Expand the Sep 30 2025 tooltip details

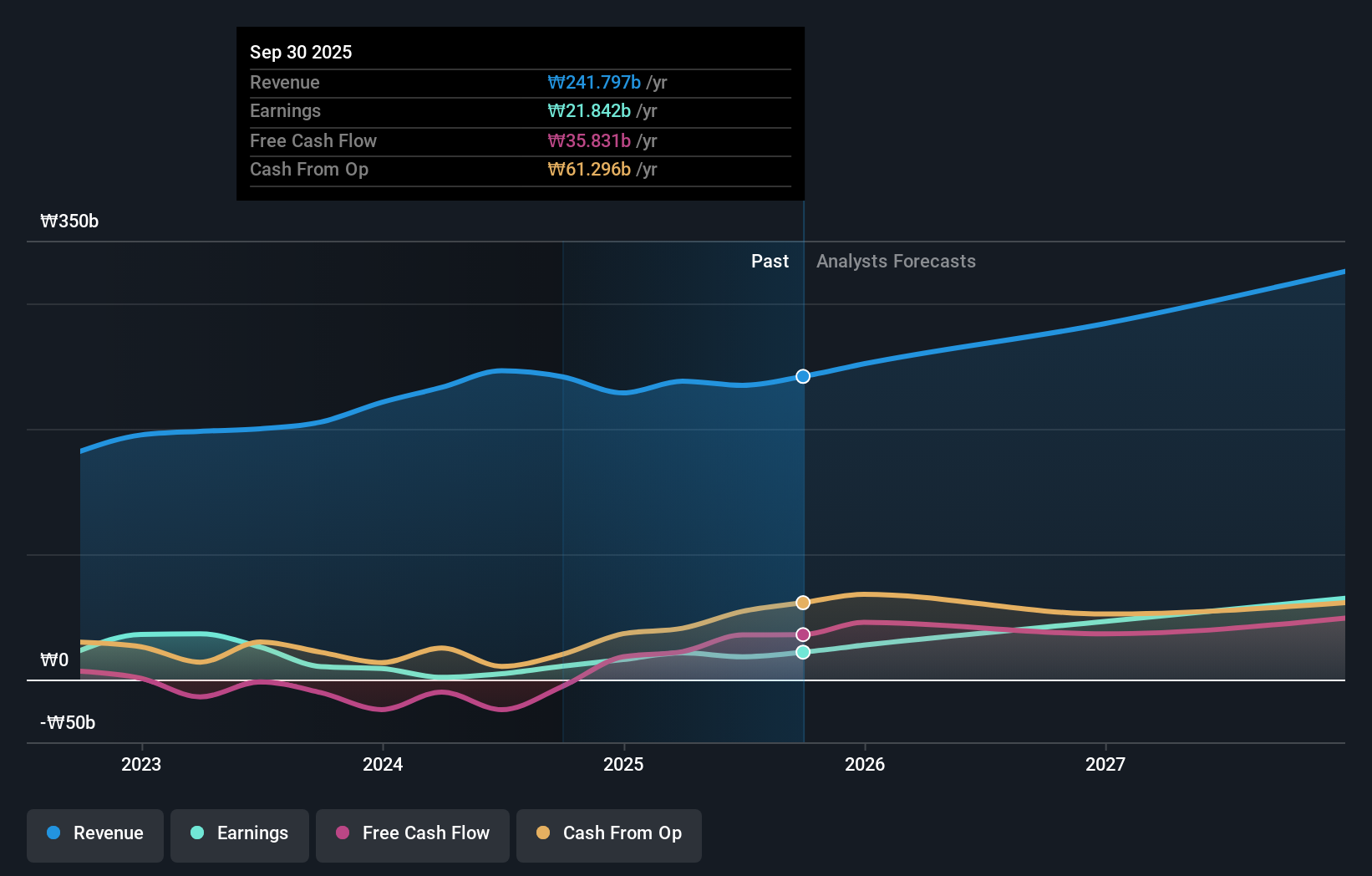pos(301,52)
